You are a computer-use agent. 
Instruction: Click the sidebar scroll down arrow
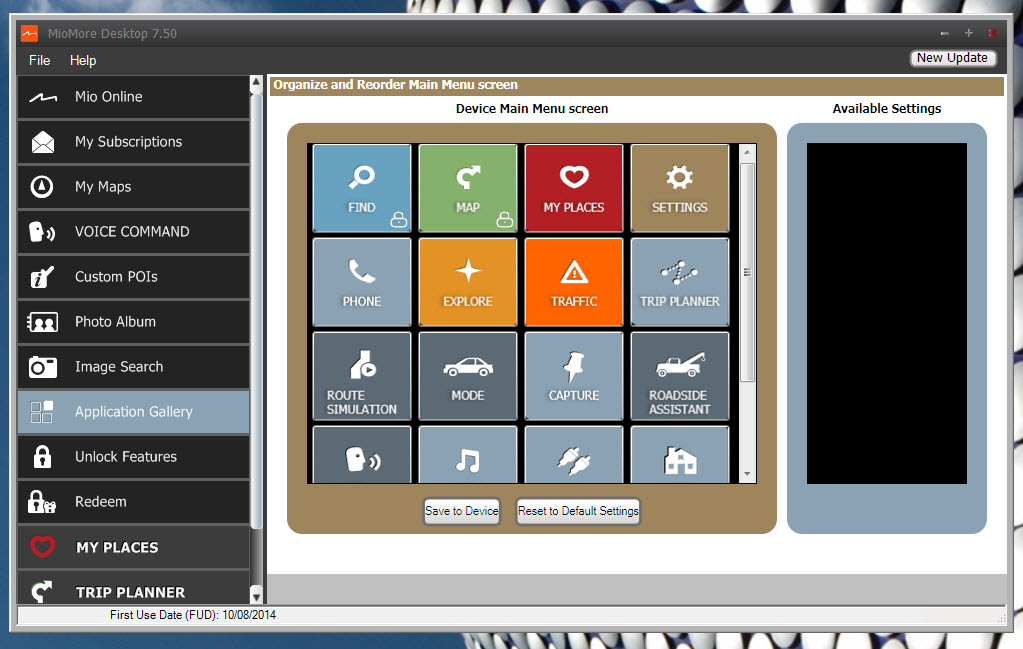256,596
